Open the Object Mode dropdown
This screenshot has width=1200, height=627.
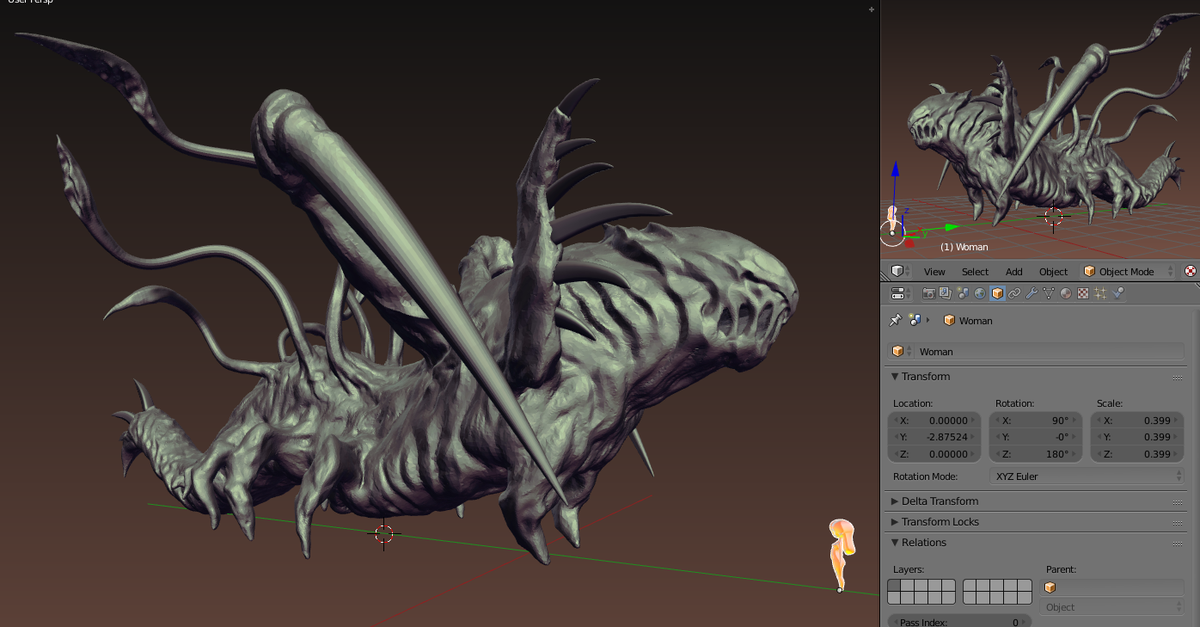click(1125, 272)
